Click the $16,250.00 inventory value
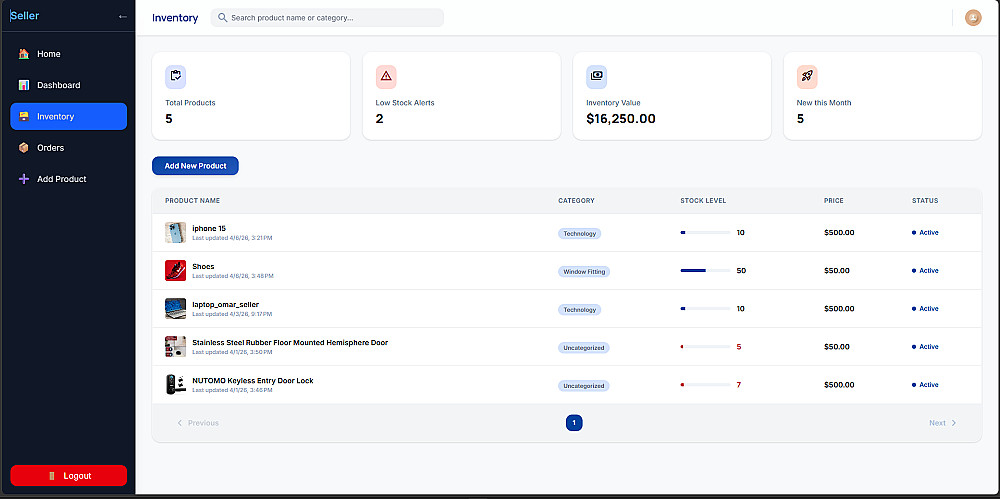Screen dimensions: 1000x499 [x=621, y=119]
